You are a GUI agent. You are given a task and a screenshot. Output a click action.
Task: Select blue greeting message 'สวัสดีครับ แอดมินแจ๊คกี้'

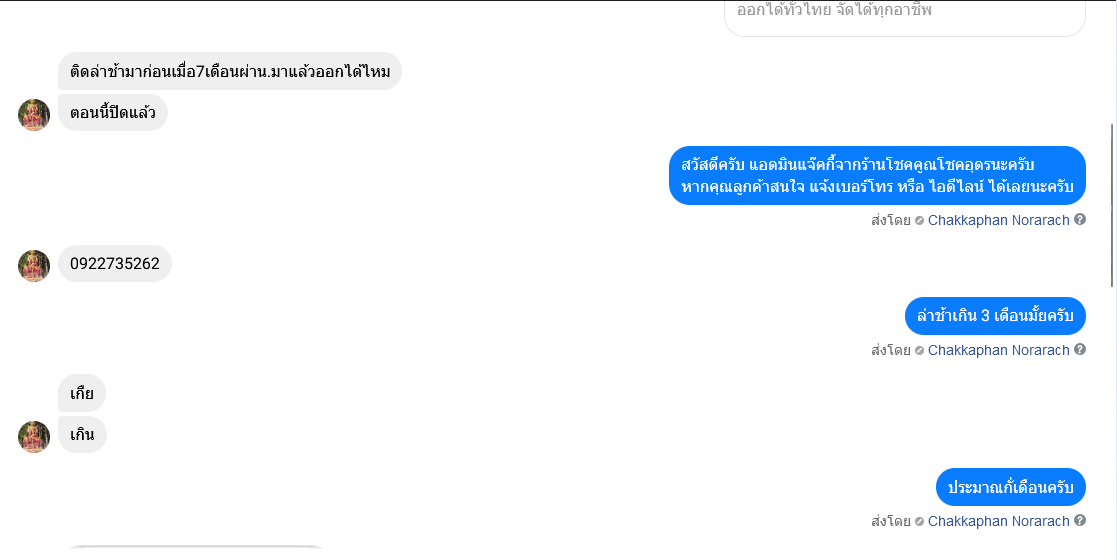click(x=877, y=175)
